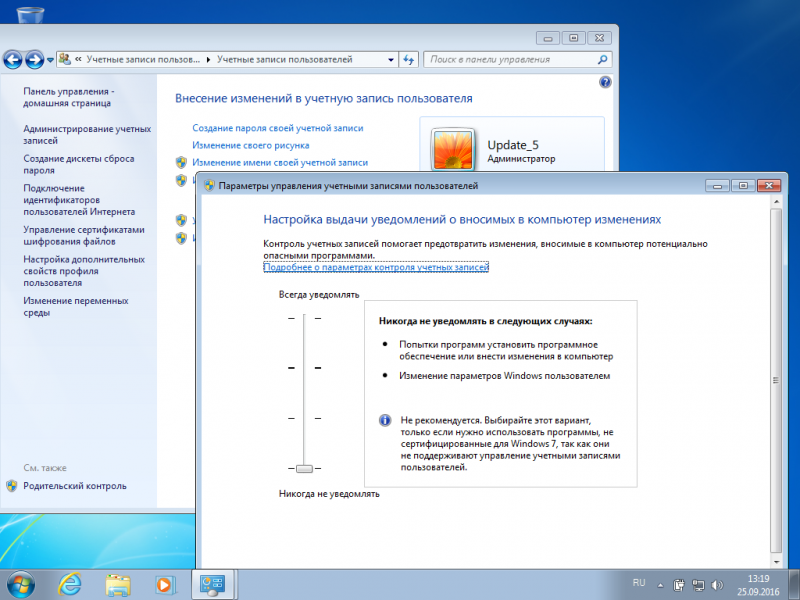Select the truncated 'Учетные записи пользов...' breadcrumb
Screen dimensions: 800x600
[143, 59]
